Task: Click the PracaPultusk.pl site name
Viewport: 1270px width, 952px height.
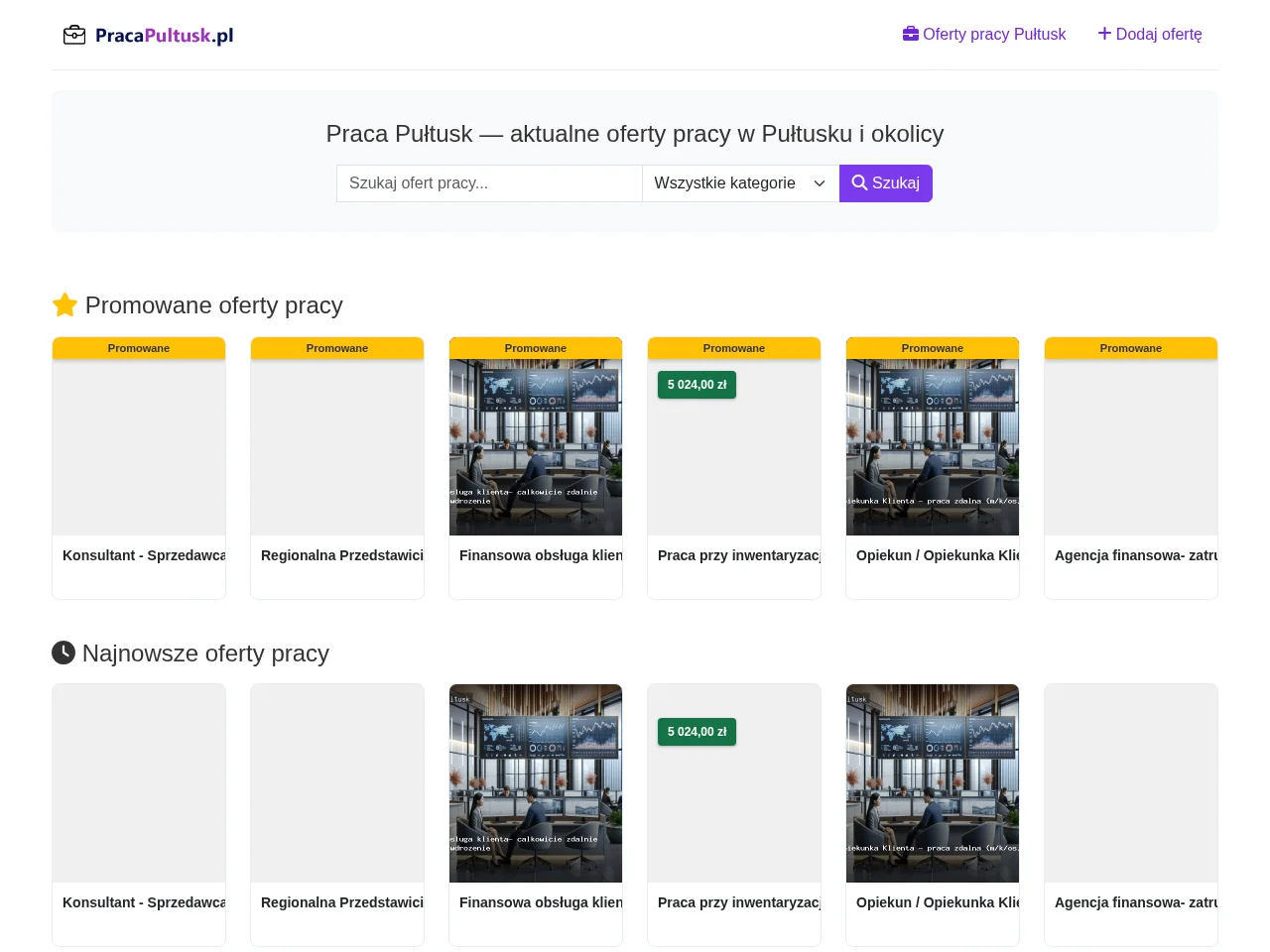Action: coord(165,36)
